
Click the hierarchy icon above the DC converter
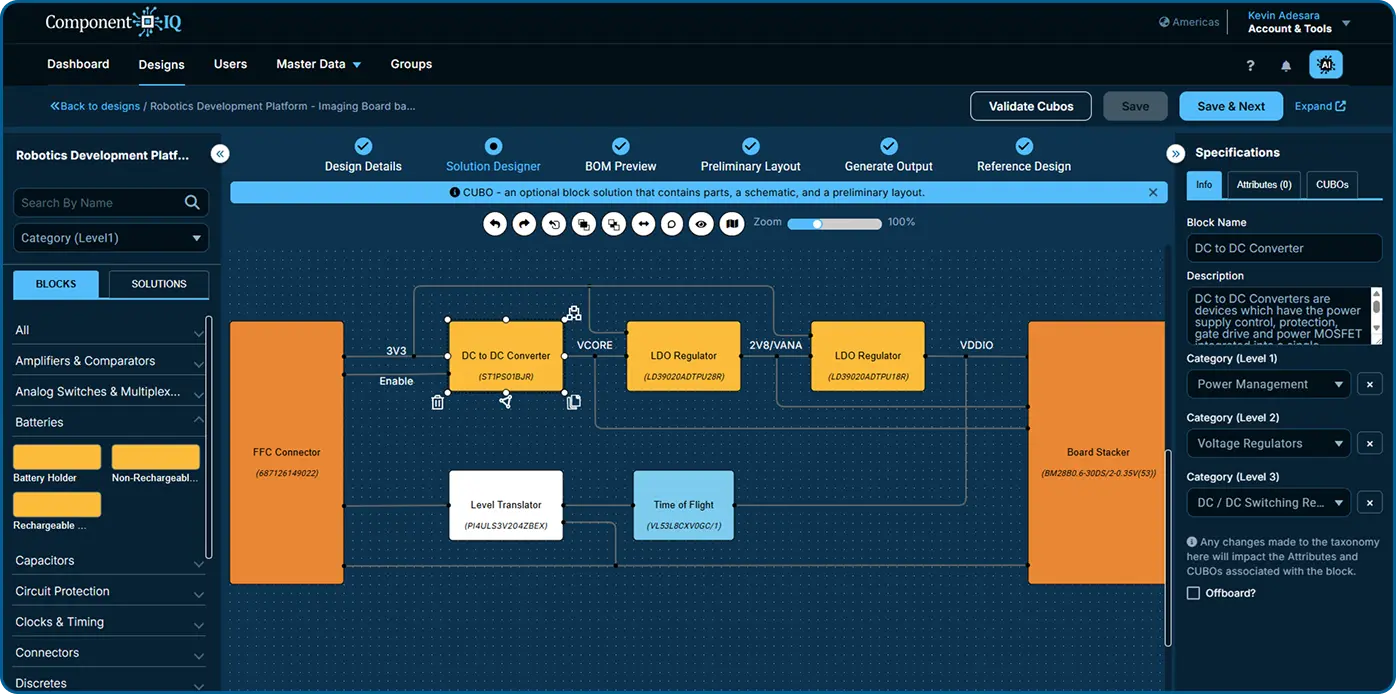click(x=572, y=313)
